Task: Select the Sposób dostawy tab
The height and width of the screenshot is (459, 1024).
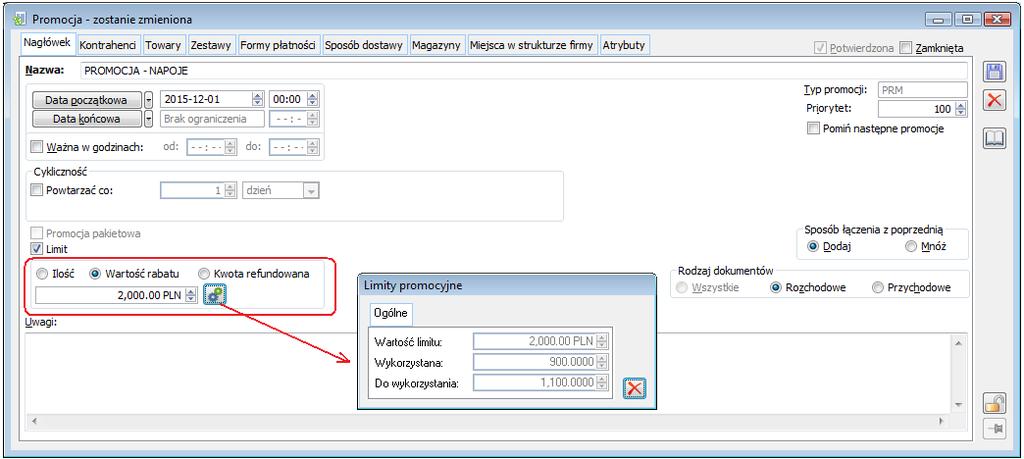Action: click(364, 45)
